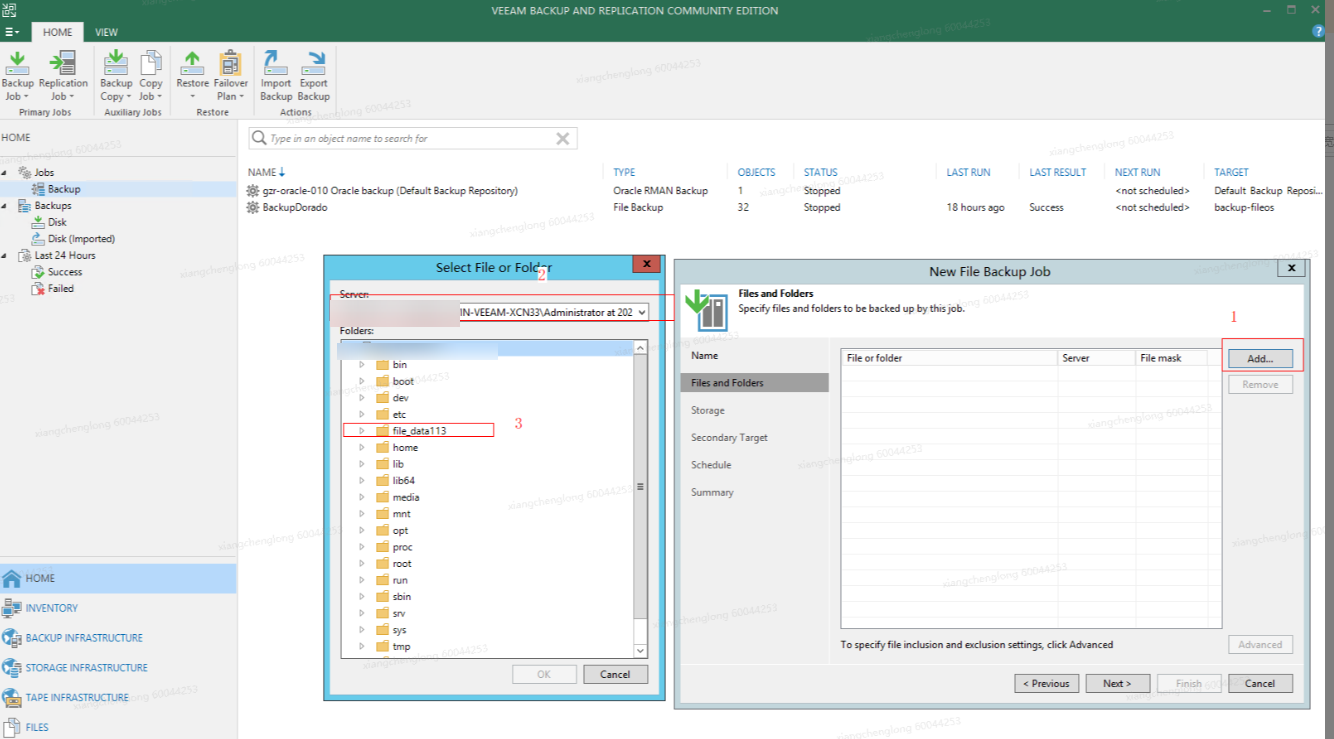1334x739 pixels.
Task: Select the BackupDorado job row
Action: 295,208
